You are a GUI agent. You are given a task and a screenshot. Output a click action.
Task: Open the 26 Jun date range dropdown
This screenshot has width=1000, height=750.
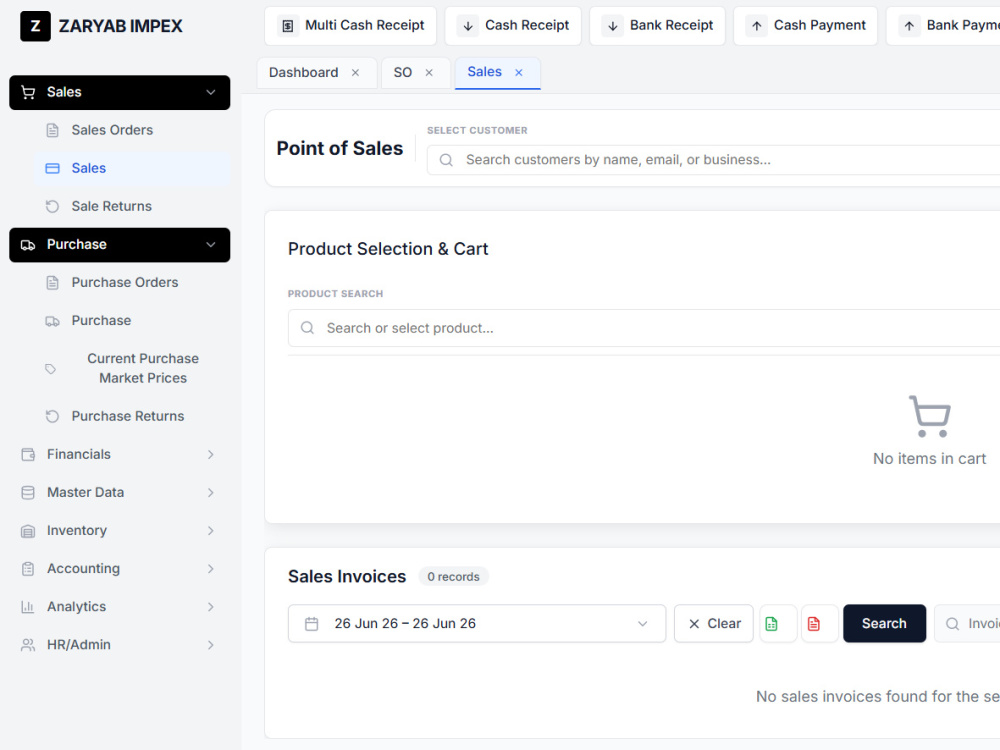(477, 624)
